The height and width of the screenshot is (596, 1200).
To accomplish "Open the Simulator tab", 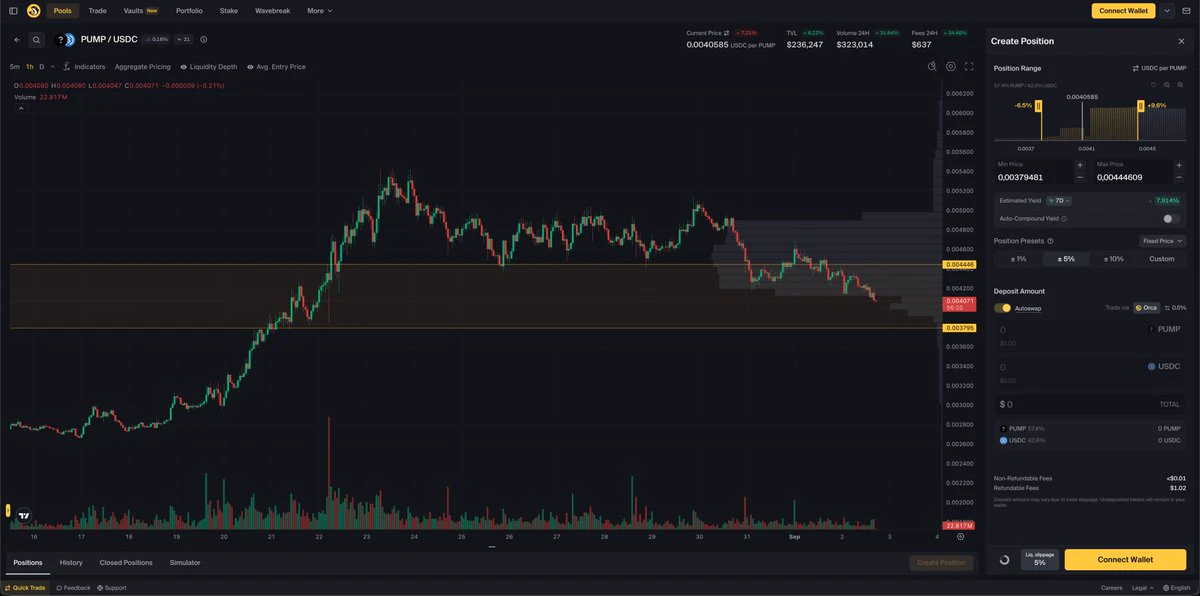I will coord(185,563).
